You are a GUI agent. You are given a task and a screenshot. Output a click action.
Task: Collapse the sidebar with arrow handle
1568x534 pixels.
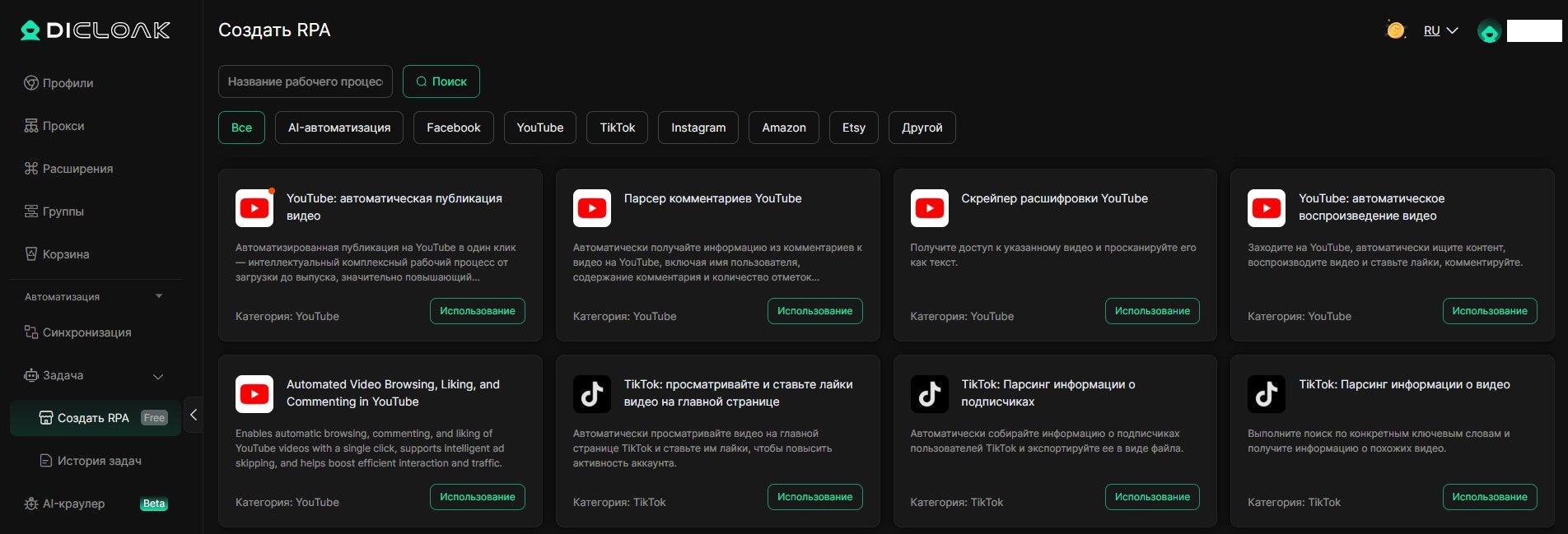194,415
